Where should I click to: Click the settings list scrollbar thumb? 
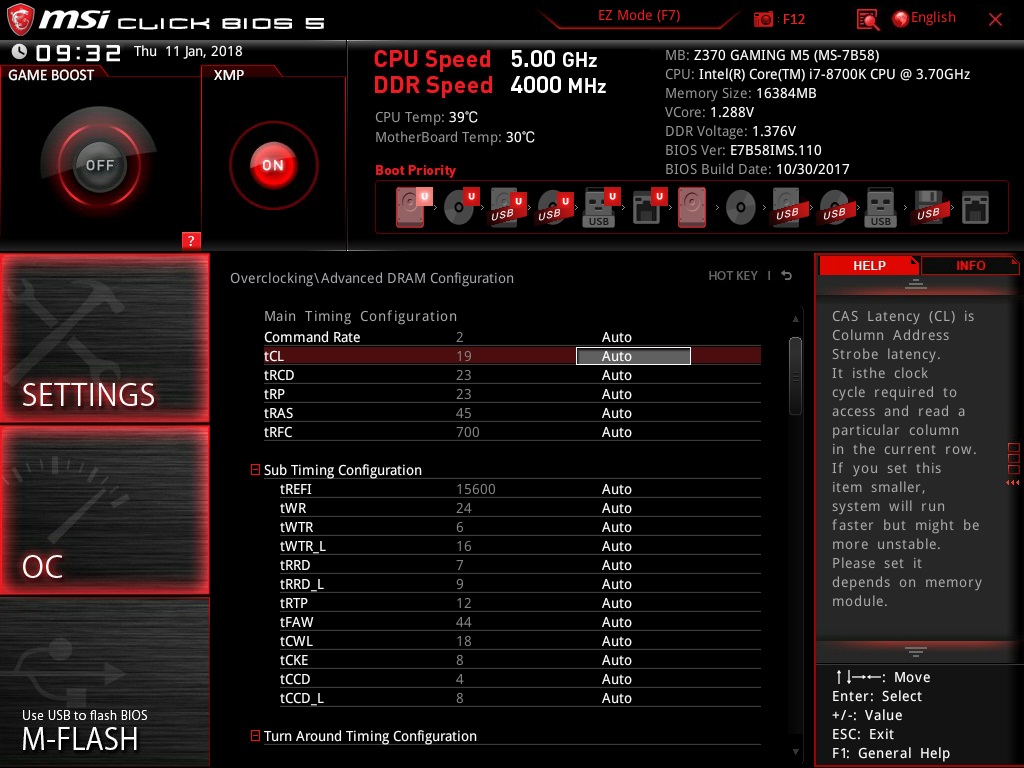[795, 376]
